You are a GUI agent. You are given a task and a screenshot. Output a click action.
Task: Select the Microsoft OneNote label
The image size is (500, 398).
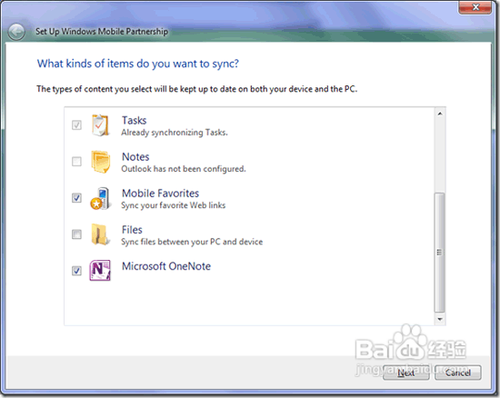point(166,266)
